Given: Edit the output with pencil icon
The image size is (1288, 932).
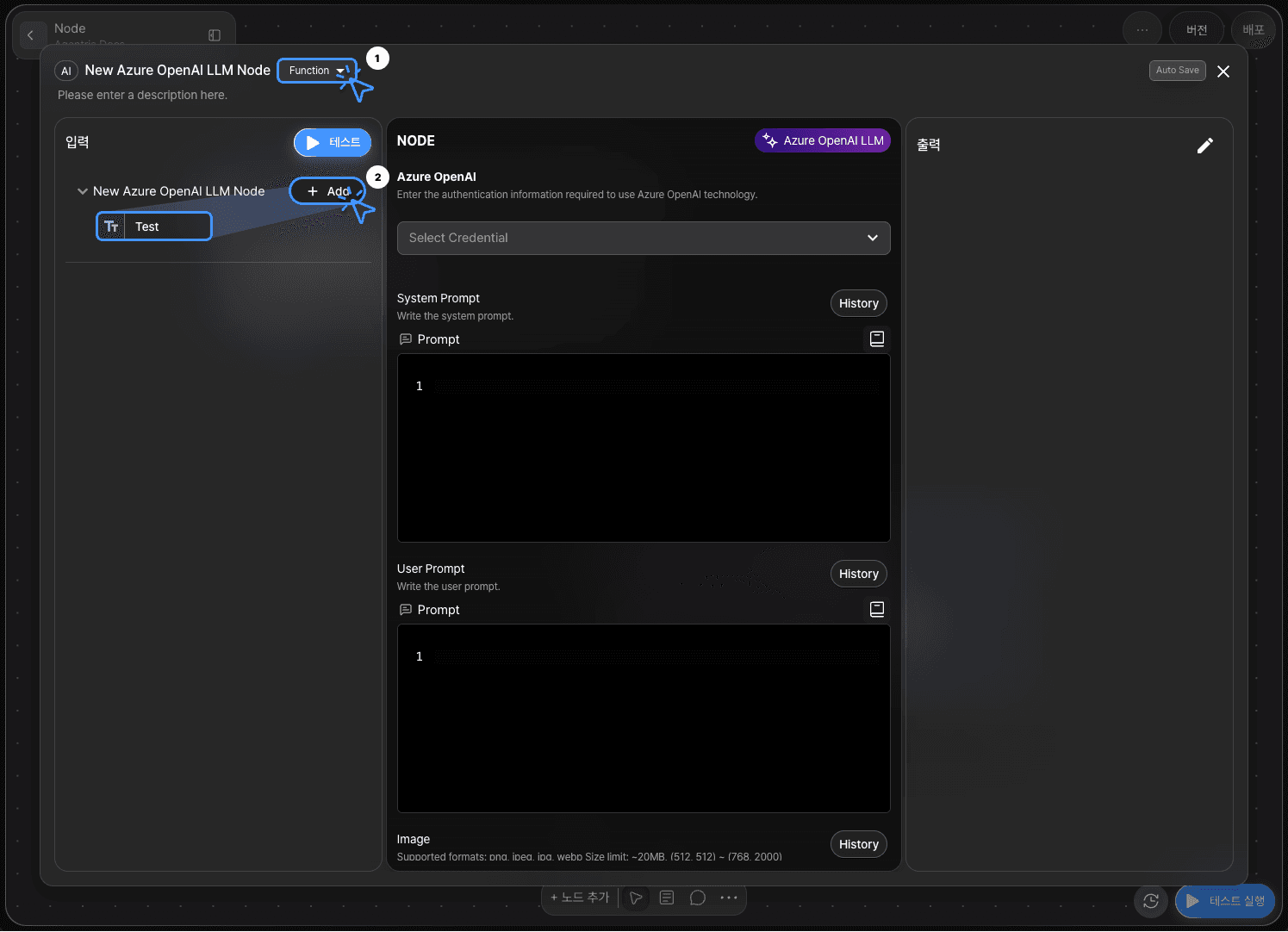Looking at the screenshot, I should (1205, 146).
